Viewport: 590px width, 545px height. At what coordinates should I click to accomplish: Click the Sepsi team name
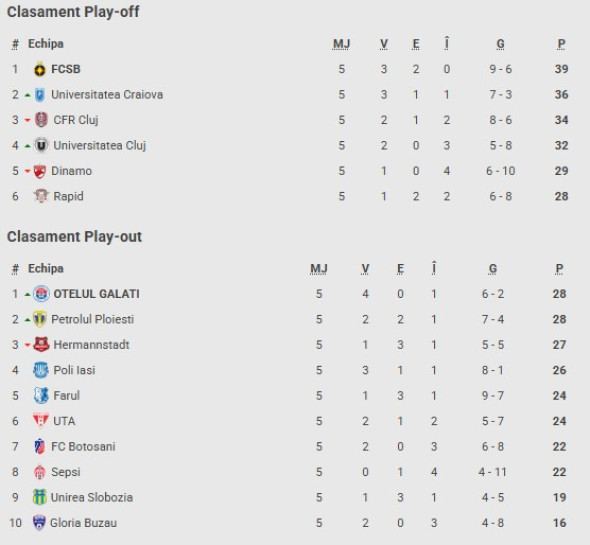point(66,472)
